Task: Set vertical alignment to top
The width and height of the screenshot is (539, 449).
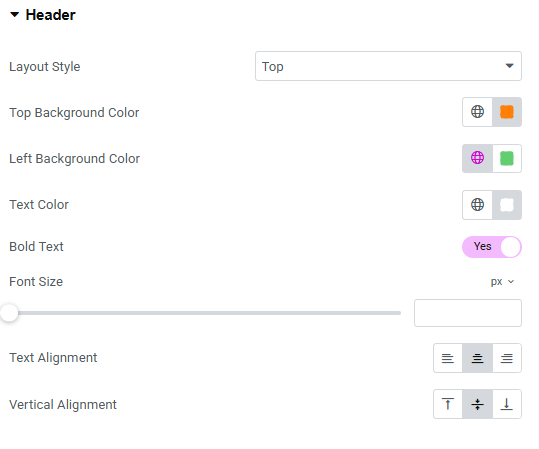Action: tap(448, 404)
